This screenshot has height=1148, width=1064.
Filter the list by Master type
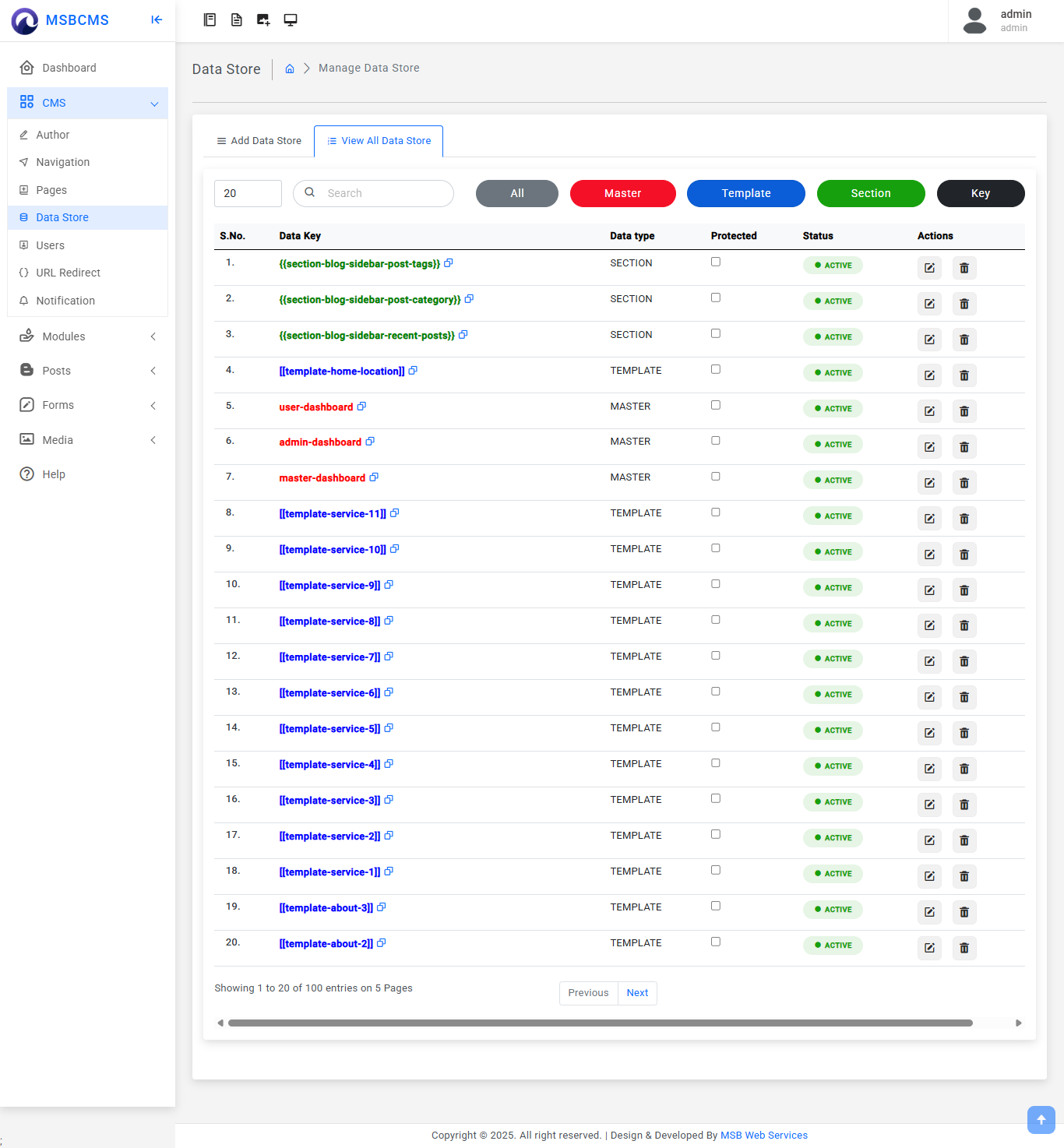[x=622, y=194]
